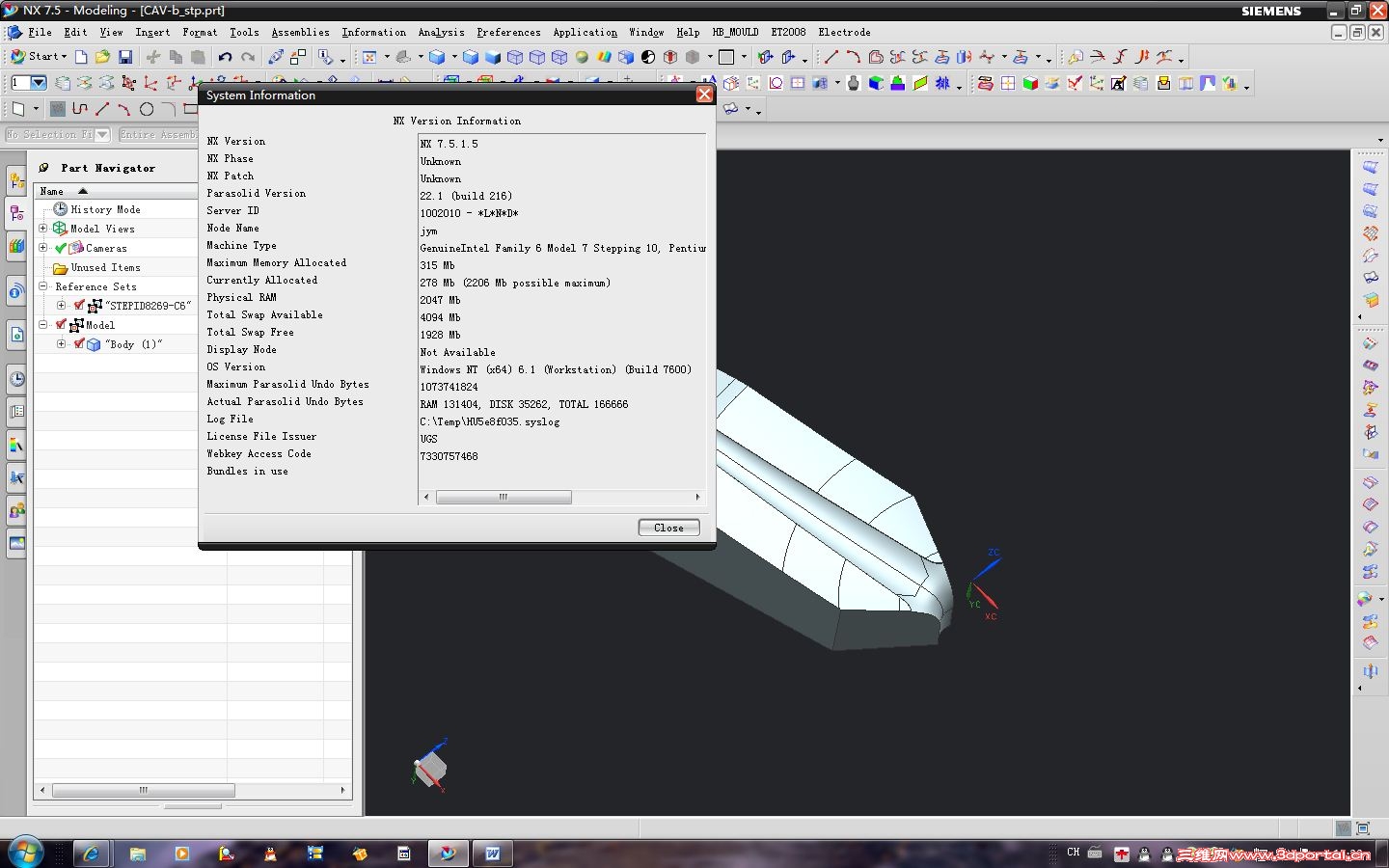Open the Preferences menu
The width and height of the screenshot is (1389, 868).
pos(508,32)
